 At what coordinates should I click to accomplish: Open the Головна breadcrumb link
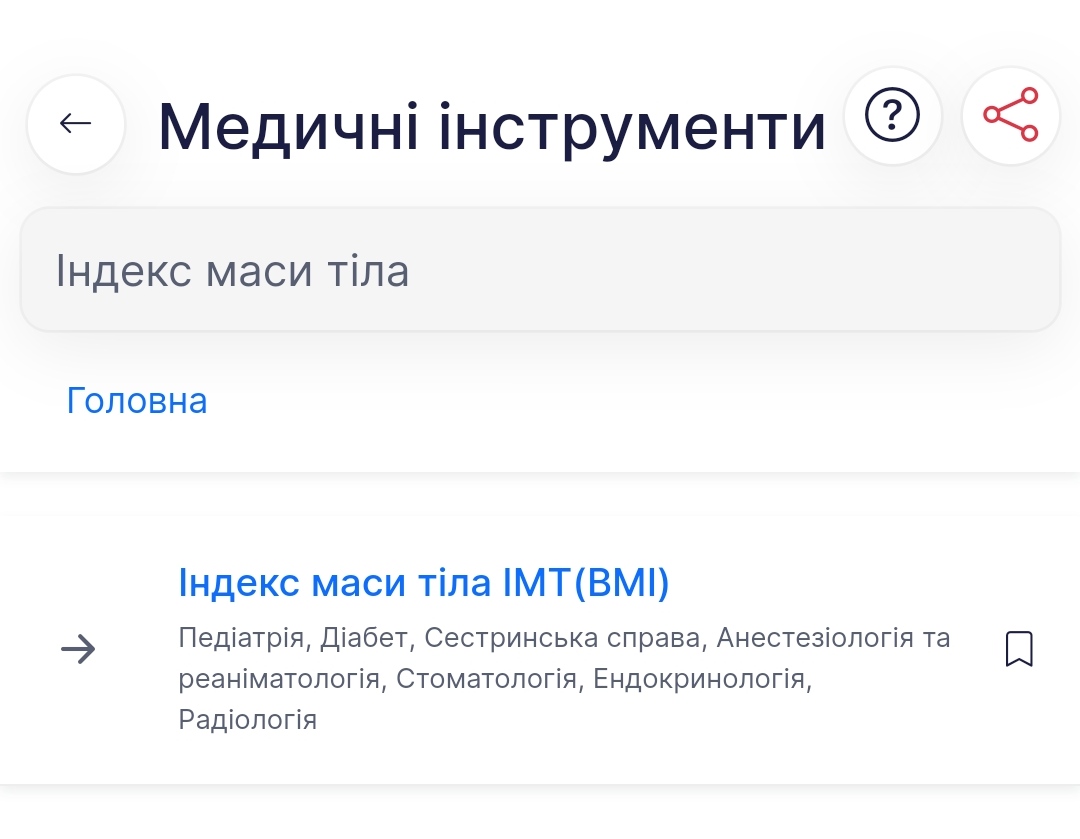[x=136, y=400]
